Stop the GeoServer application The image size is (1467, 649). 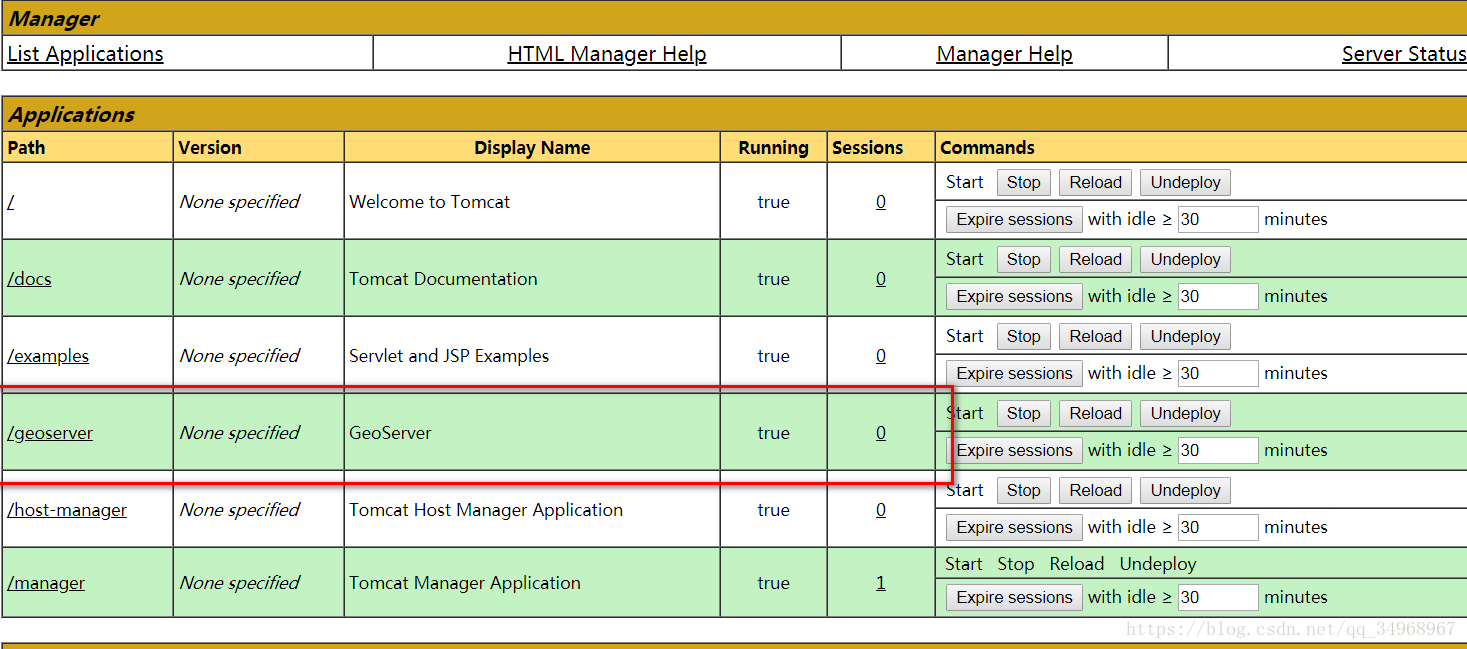click(1024, 413)
